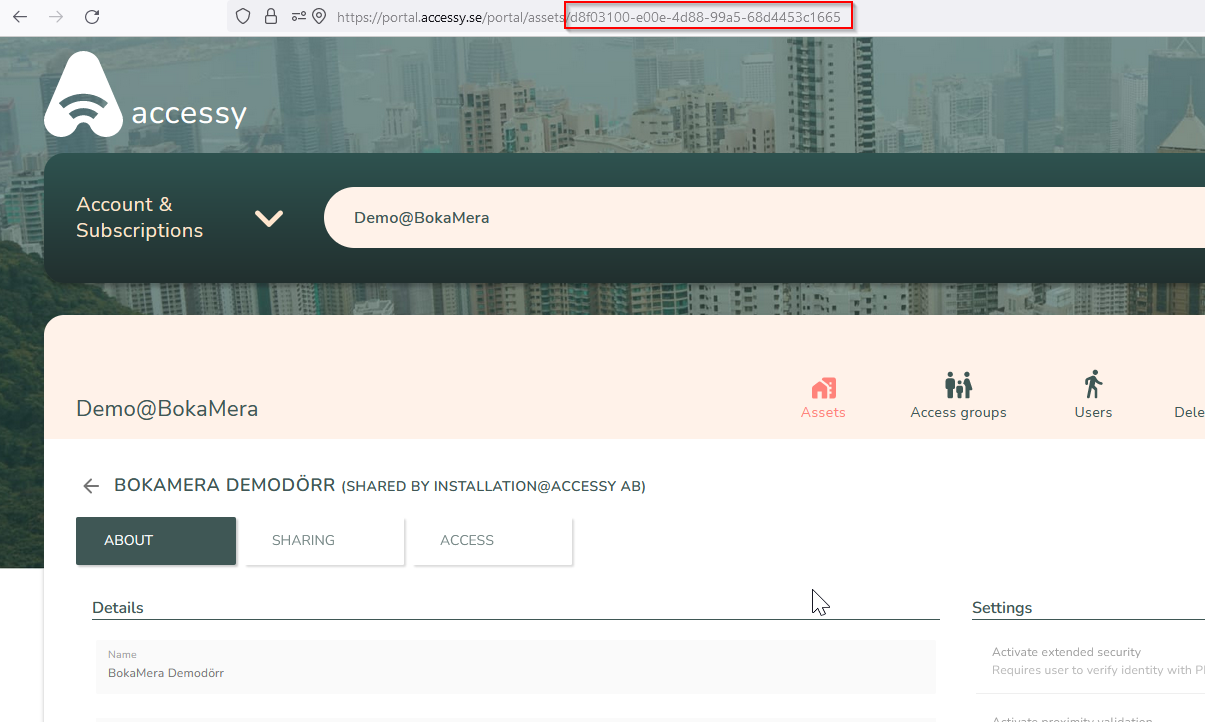
Task: Open the Assets section
Action: coord(823,396)
